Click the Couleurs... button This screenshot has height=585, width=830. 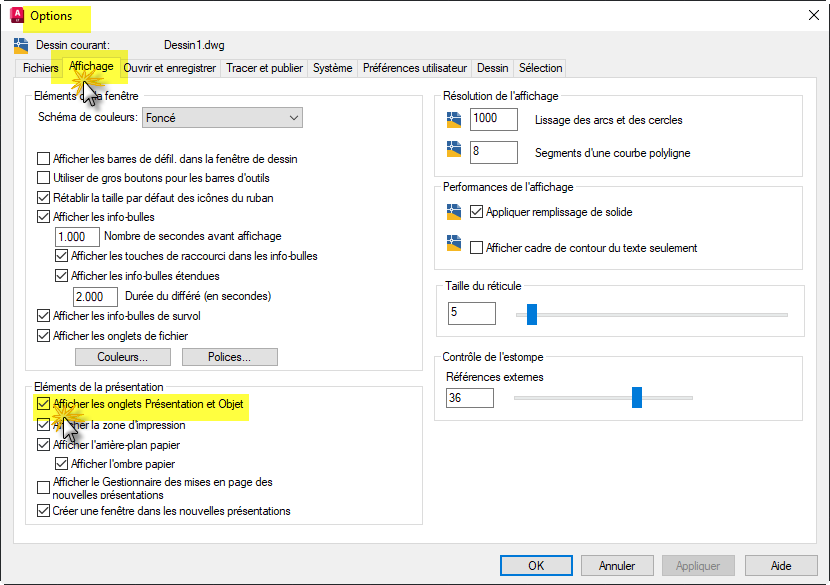123,357
